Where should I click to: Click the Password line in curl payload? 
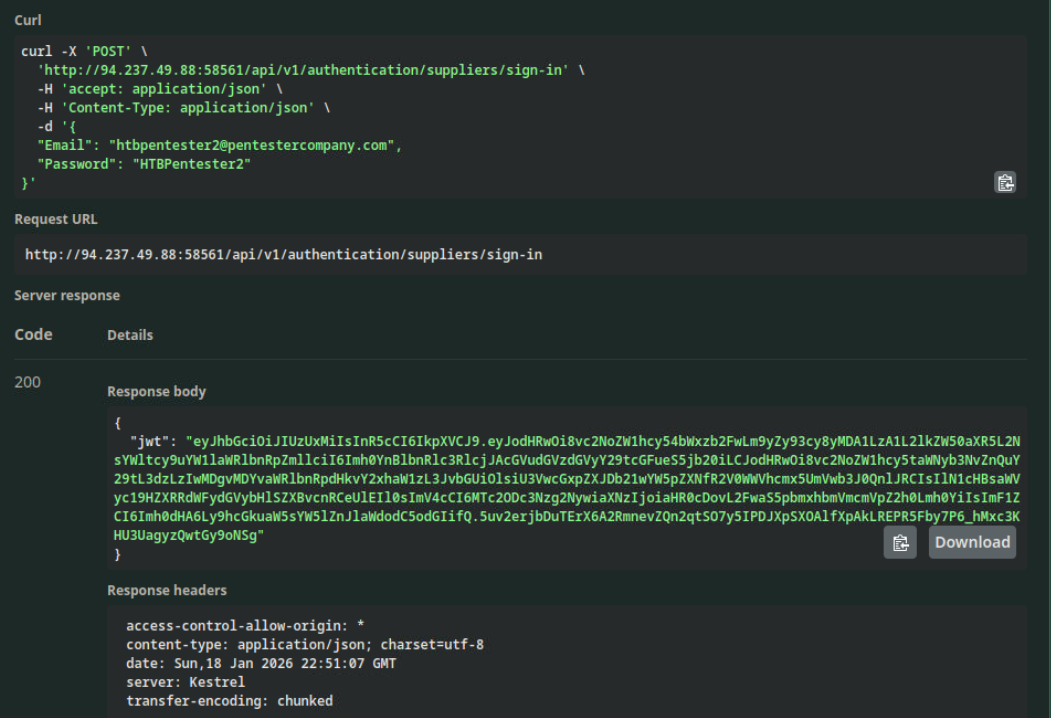(x=143, y=164)
